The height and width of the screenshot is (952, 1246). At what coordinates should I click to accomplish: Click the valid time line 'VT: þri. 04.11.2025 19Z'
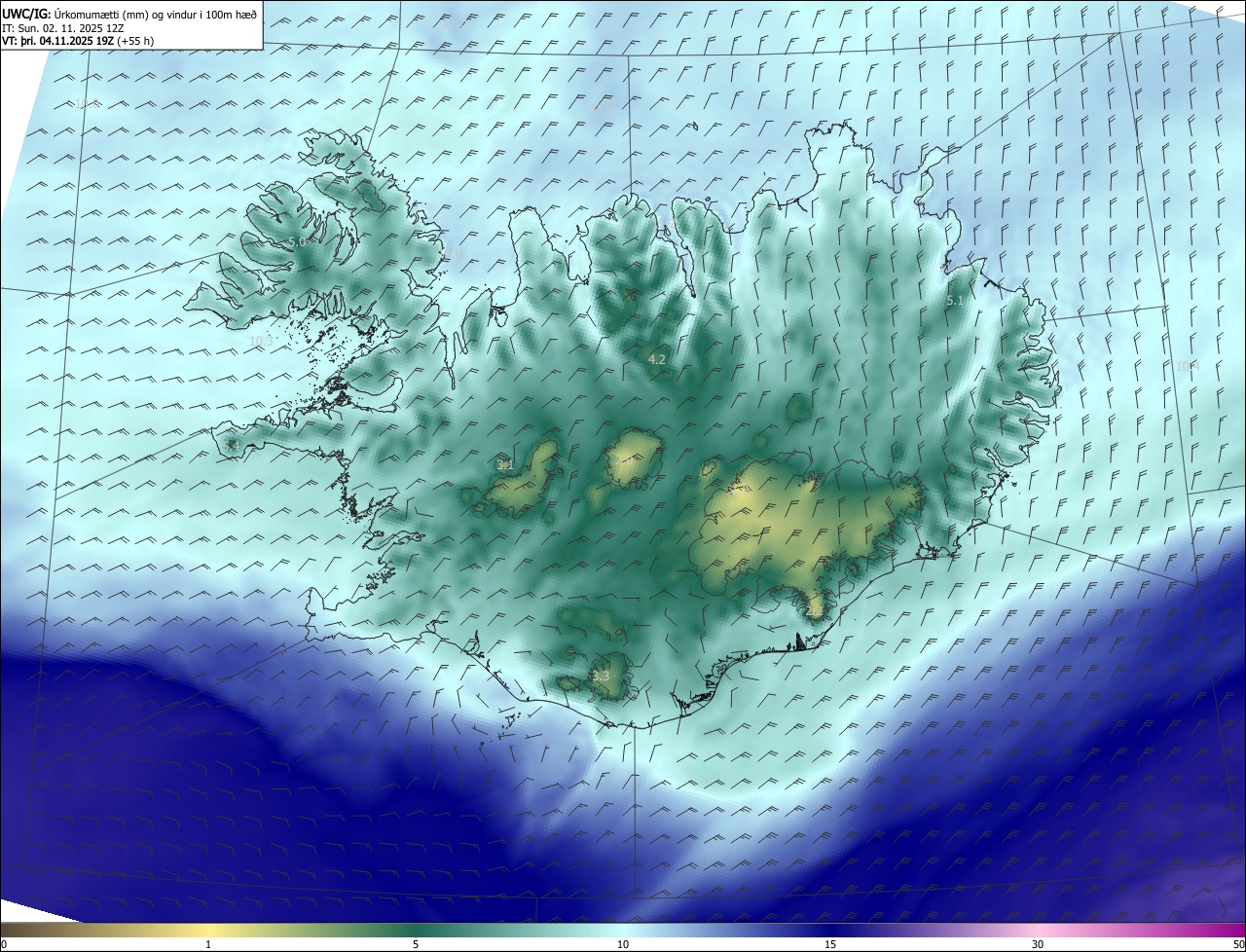(x=57, y=41)
